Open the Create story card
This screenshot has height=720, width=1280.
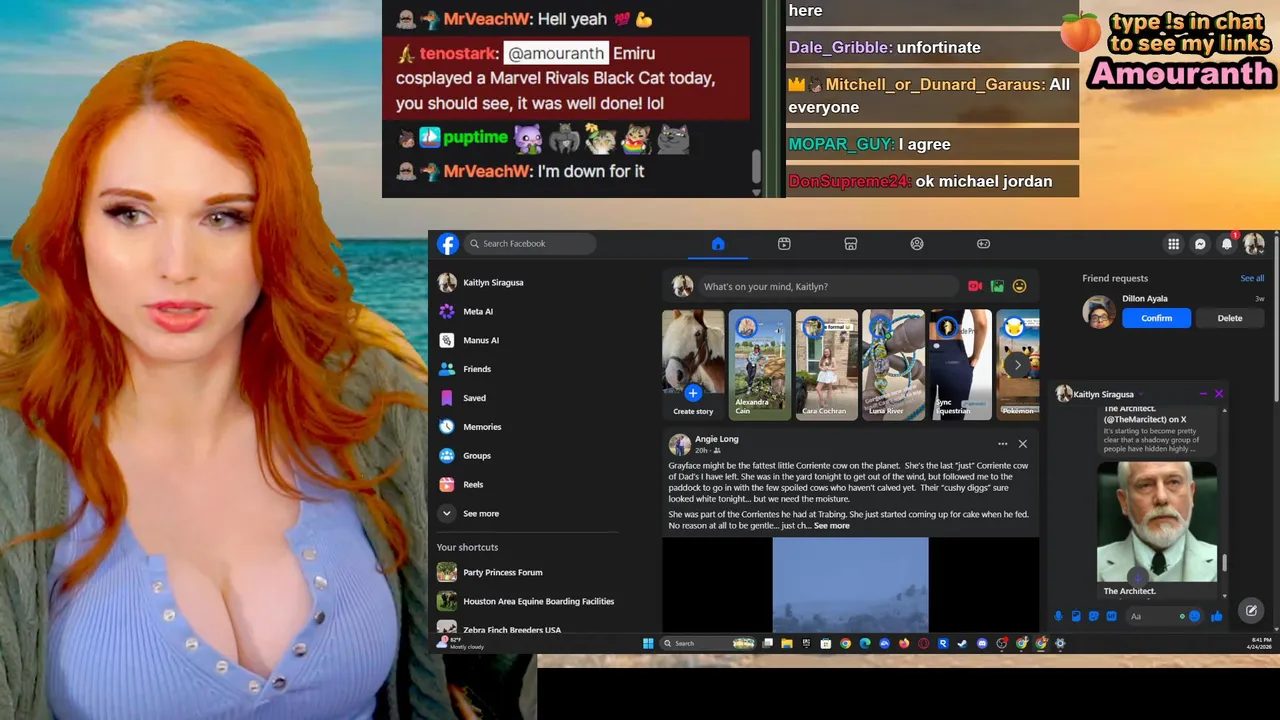coord(693,365)
